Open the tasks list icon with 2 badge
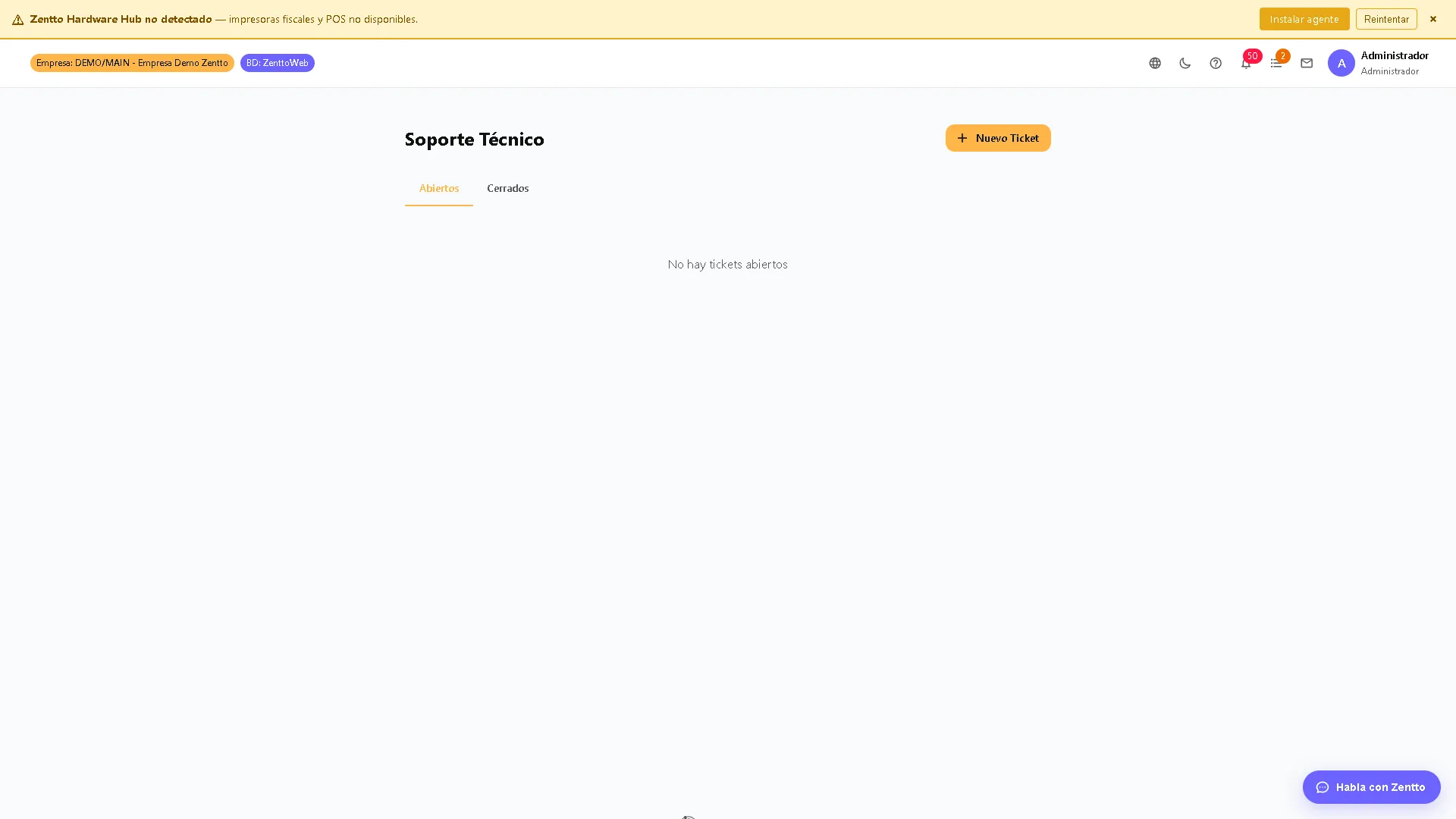 1276,64
